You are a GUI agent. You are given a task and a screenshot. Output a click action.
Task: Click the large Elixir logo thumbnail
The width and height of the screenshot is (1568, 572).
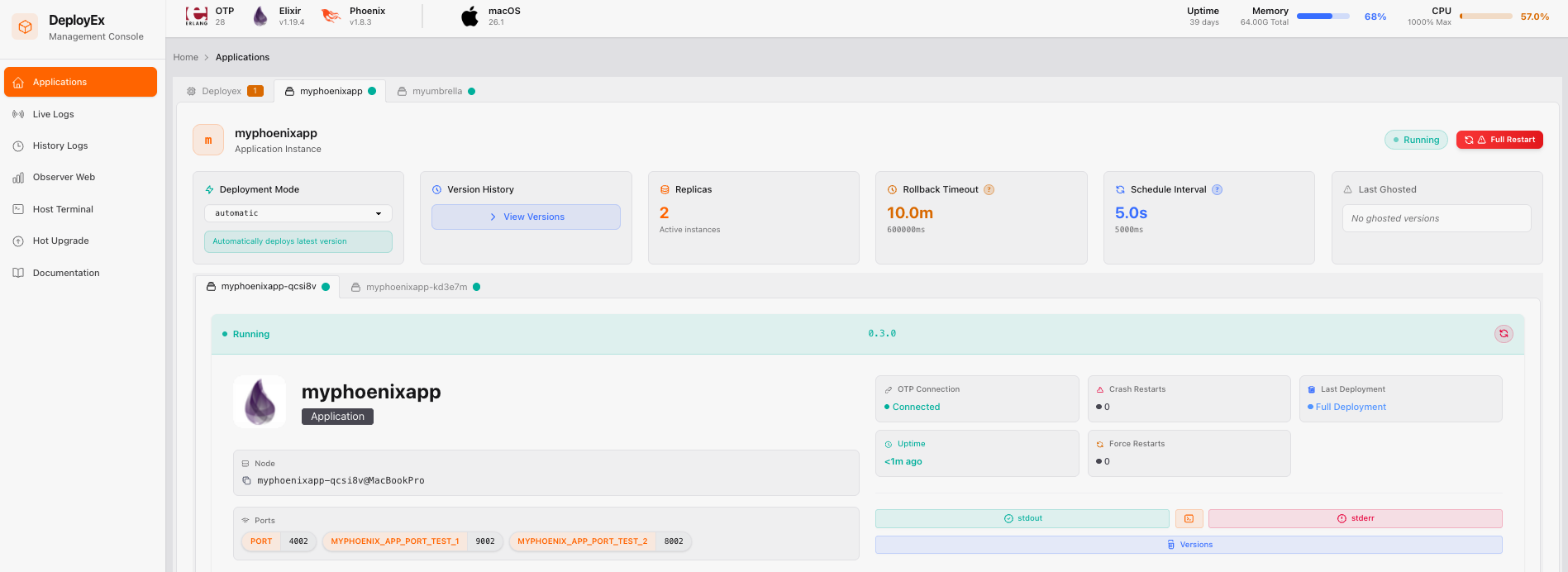(x=260, y=402)
